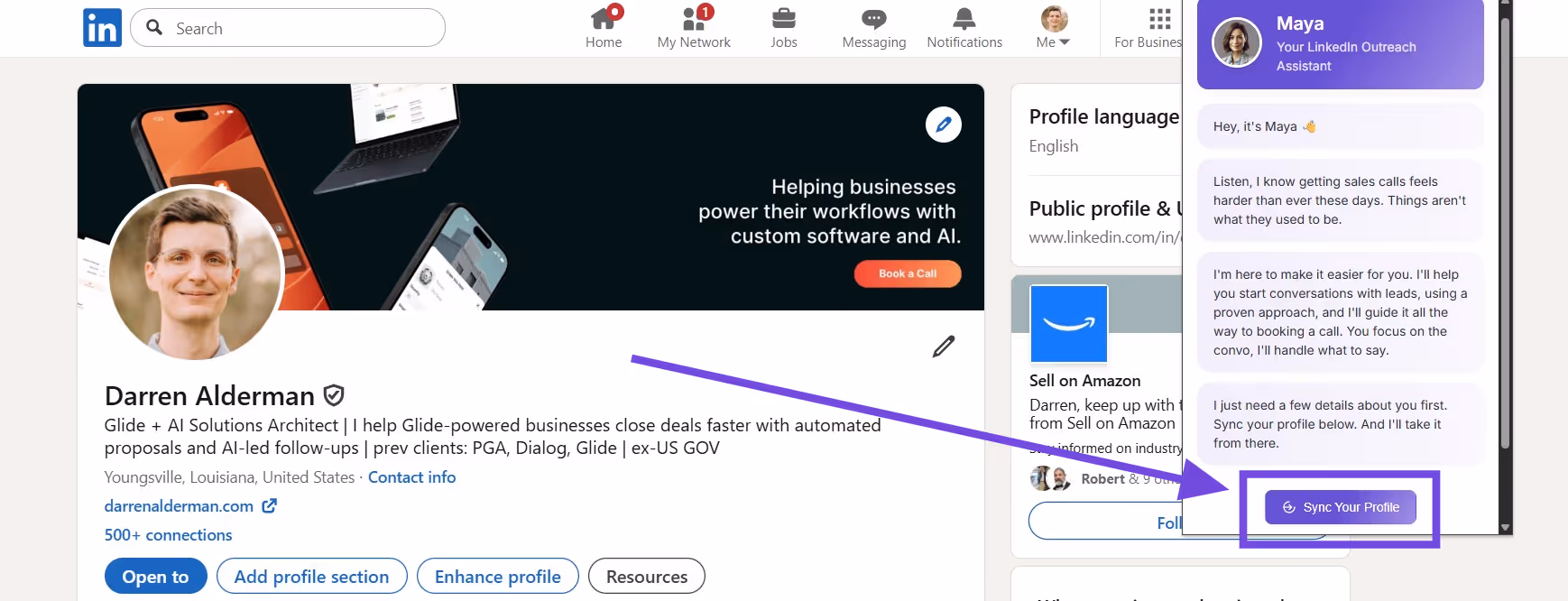Open the Contact info link
Screen dimensions: 1568x601
click(x=411, y=477)
